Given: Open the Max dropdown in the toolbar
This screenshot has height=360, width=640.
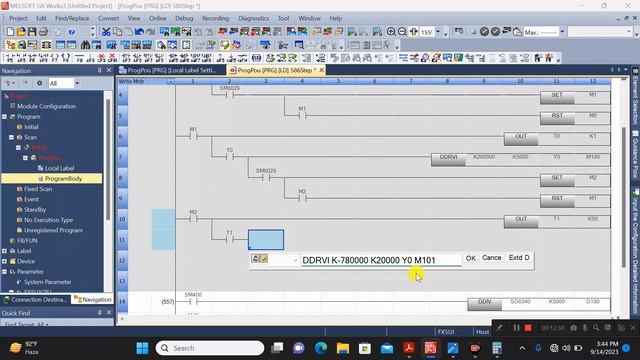Looking at the screenshot, I should tap(562, 31).
